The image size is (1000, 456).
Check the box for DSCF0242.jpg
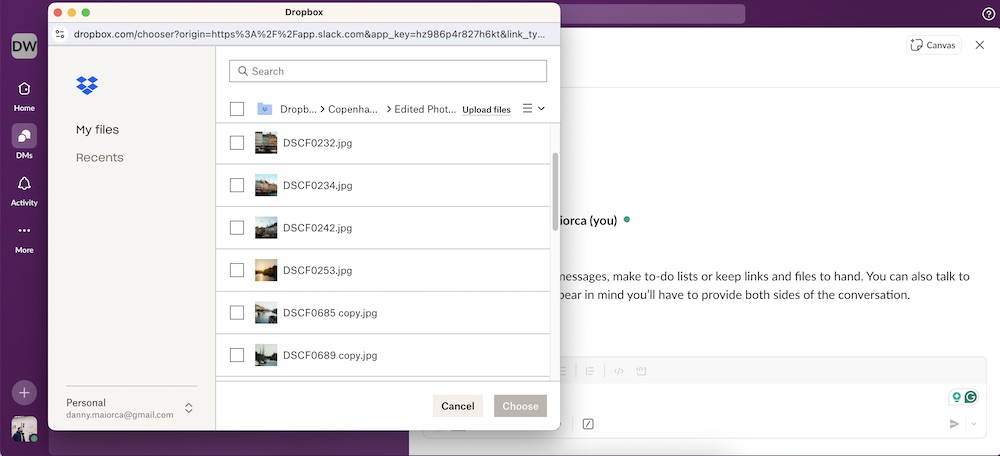click(237, 228)
